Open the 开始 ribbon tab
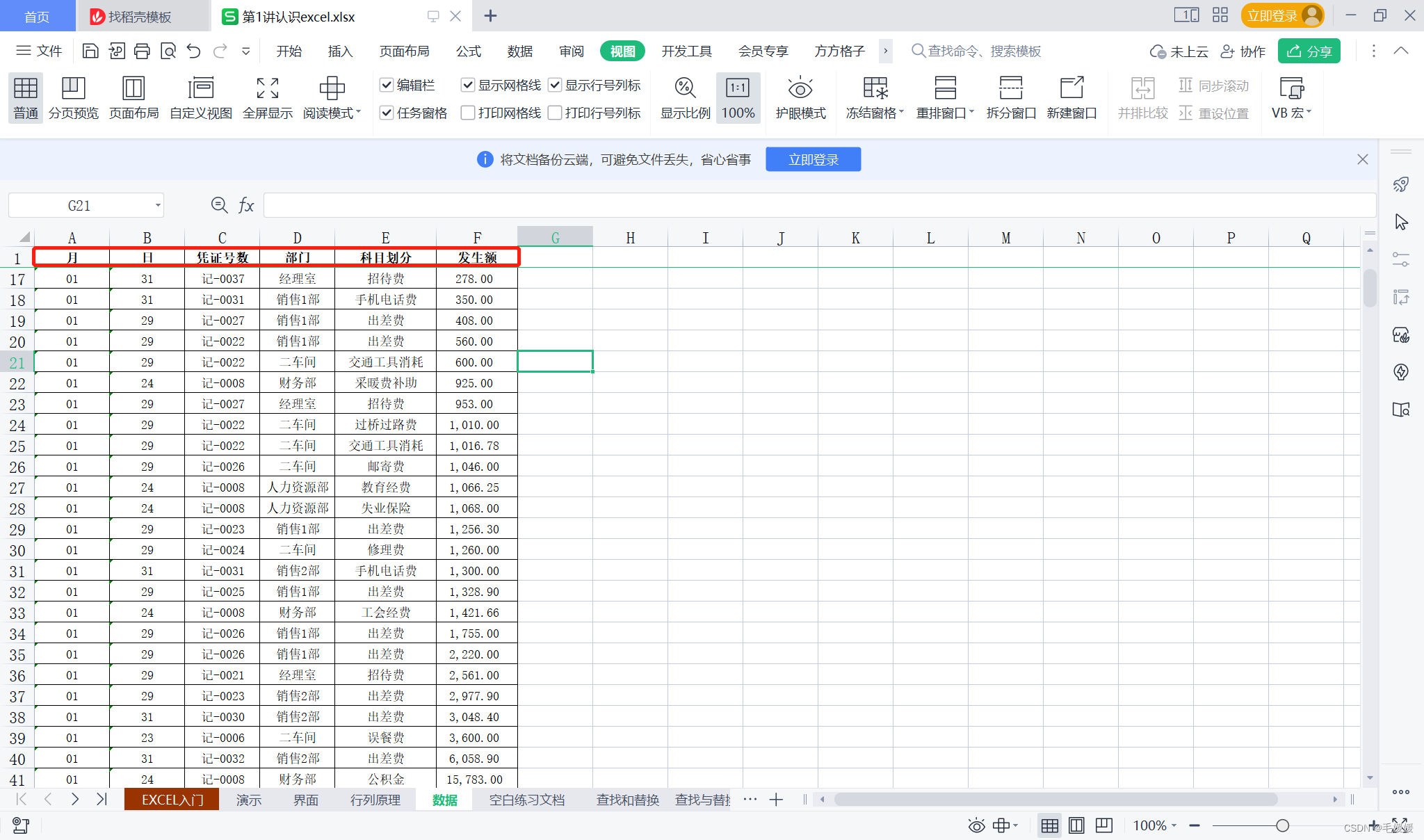This screenshot has height=840, width=1424. click(x=289, y=51)
